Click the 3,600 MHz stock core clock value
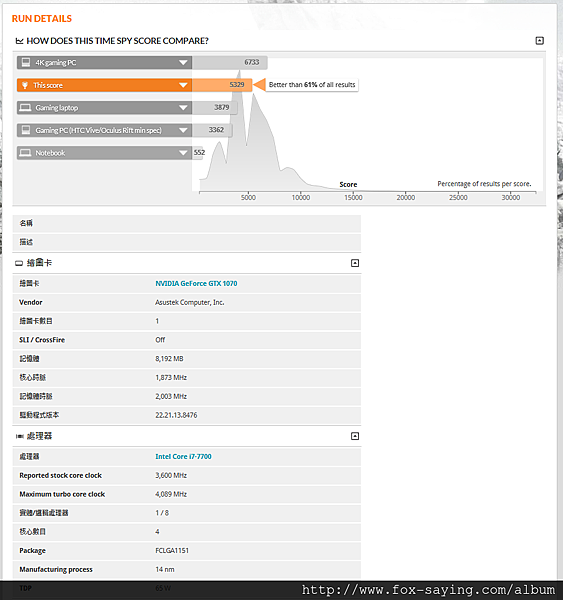Screen dimensions: 563x600 [171, 475]
